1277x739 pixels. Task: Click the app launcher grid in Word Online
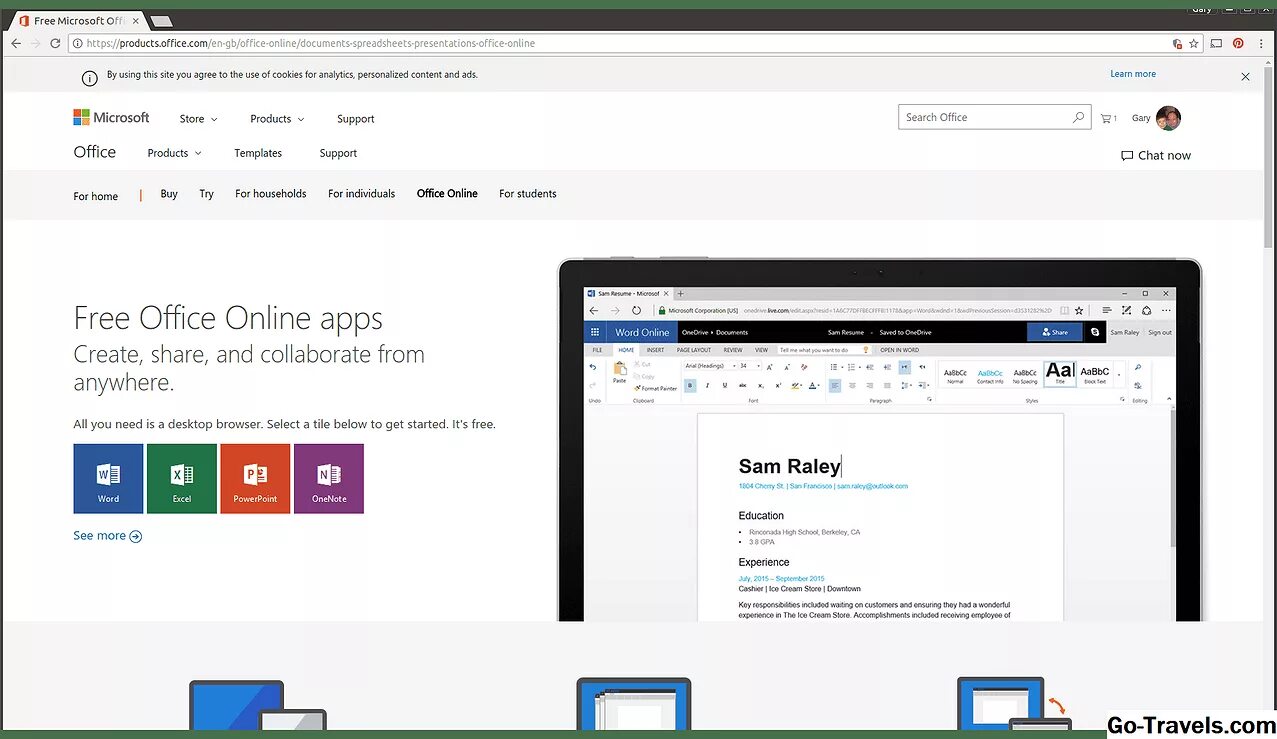coord(594,332)
